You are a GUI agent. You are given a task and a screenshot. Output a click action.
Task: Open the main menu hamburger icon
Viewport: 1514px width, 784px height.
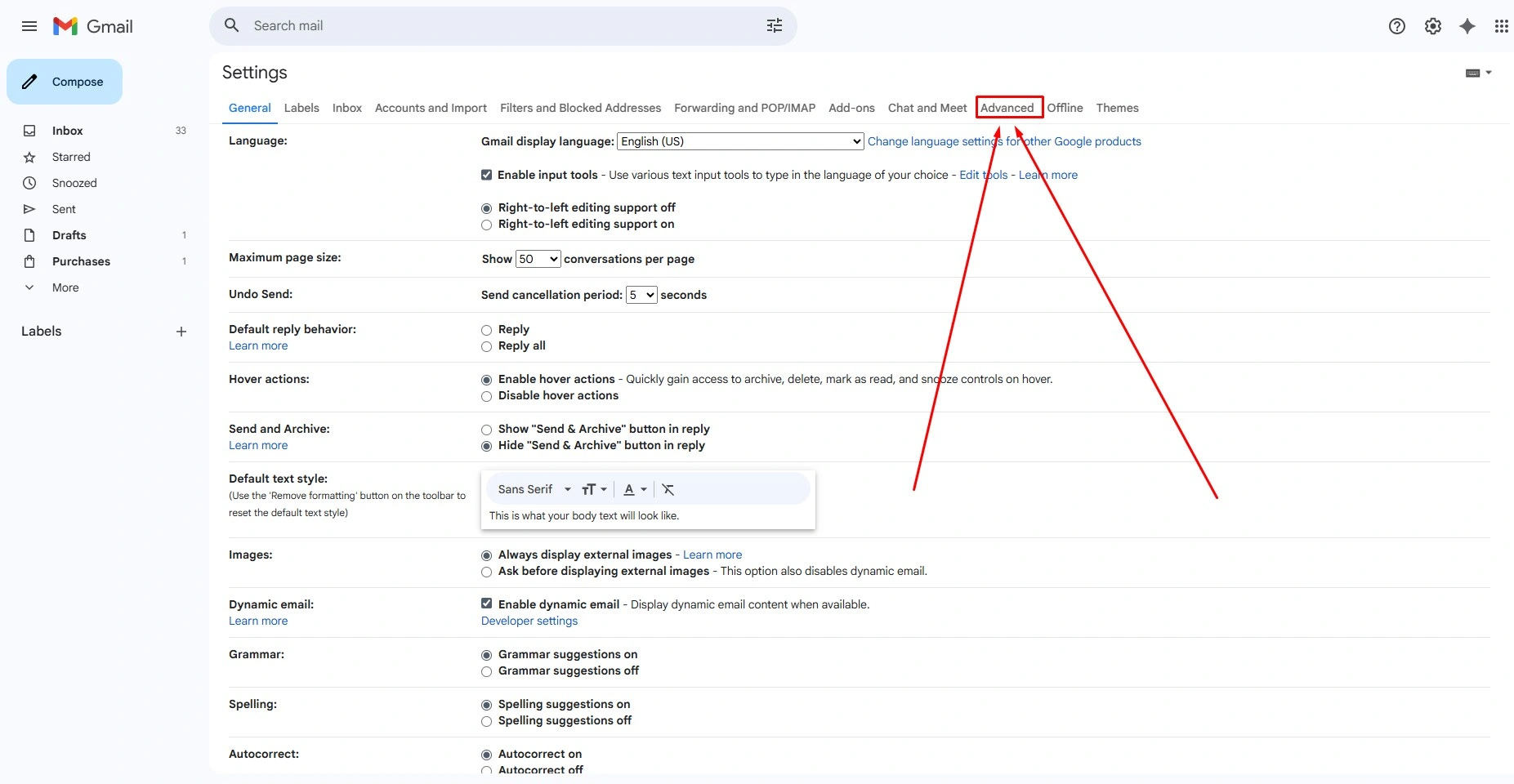click(x=29, y=26)
